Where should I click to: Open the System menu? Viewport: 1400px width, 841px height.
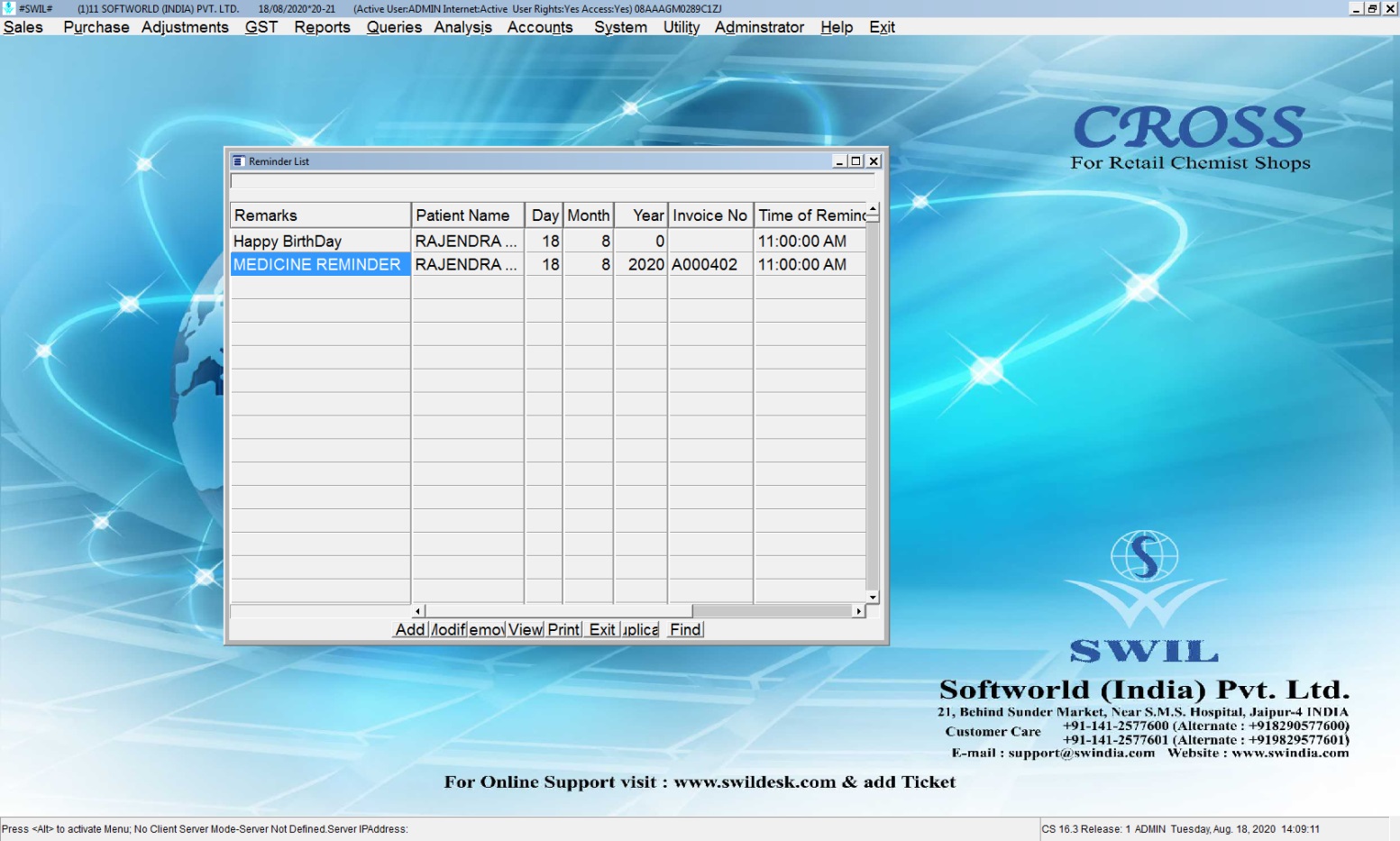point(620,27)
